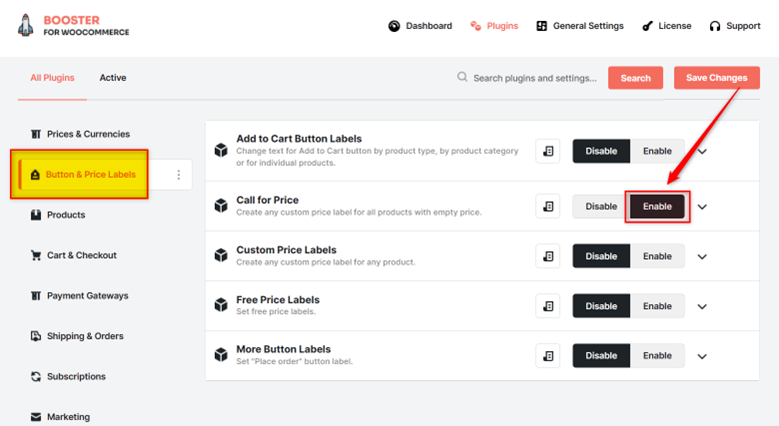Click the three-dot menu beside Button & Price Labels

(x=178, y=174)
